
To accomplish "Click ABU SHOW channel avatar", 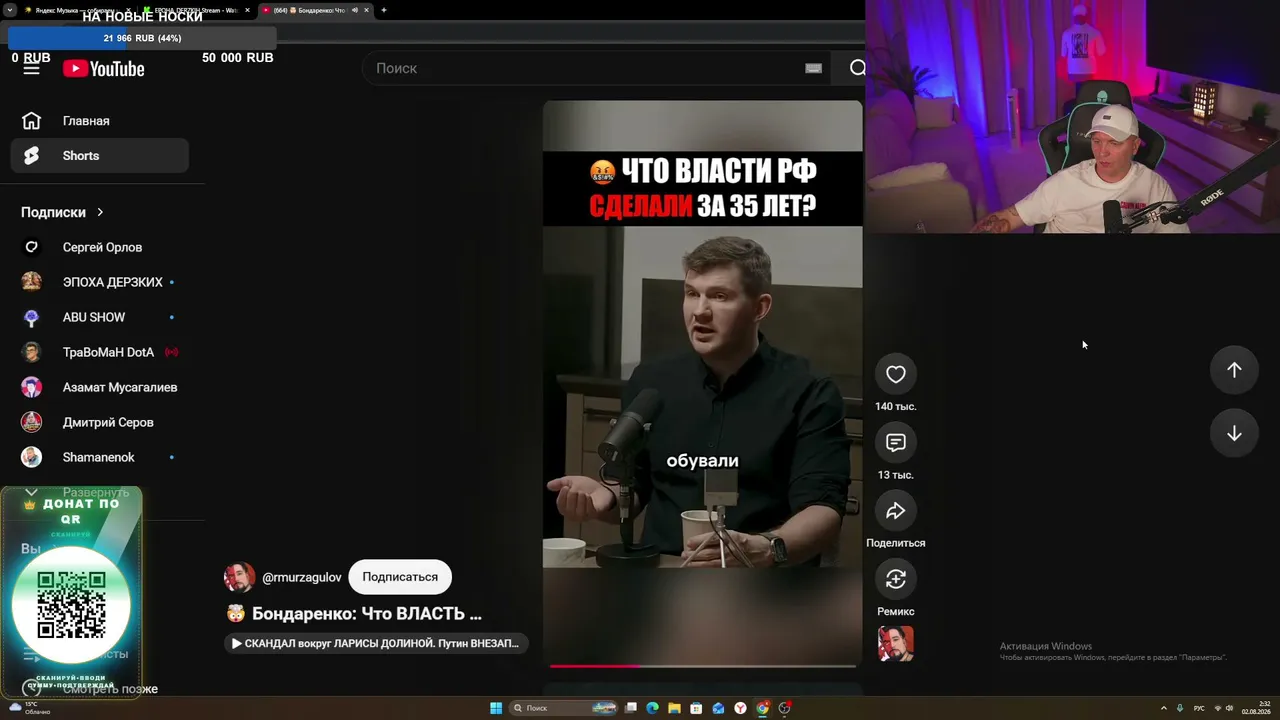I will 32,317.
